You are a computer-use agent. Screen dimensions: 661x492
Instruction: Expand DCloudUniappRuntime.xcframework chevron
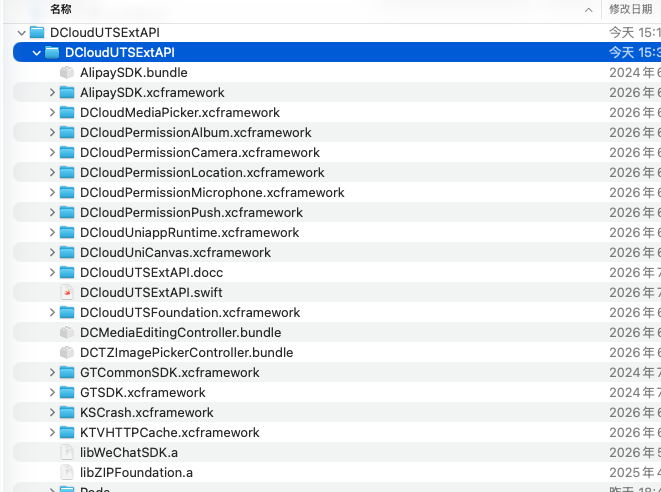pos(52,233)
